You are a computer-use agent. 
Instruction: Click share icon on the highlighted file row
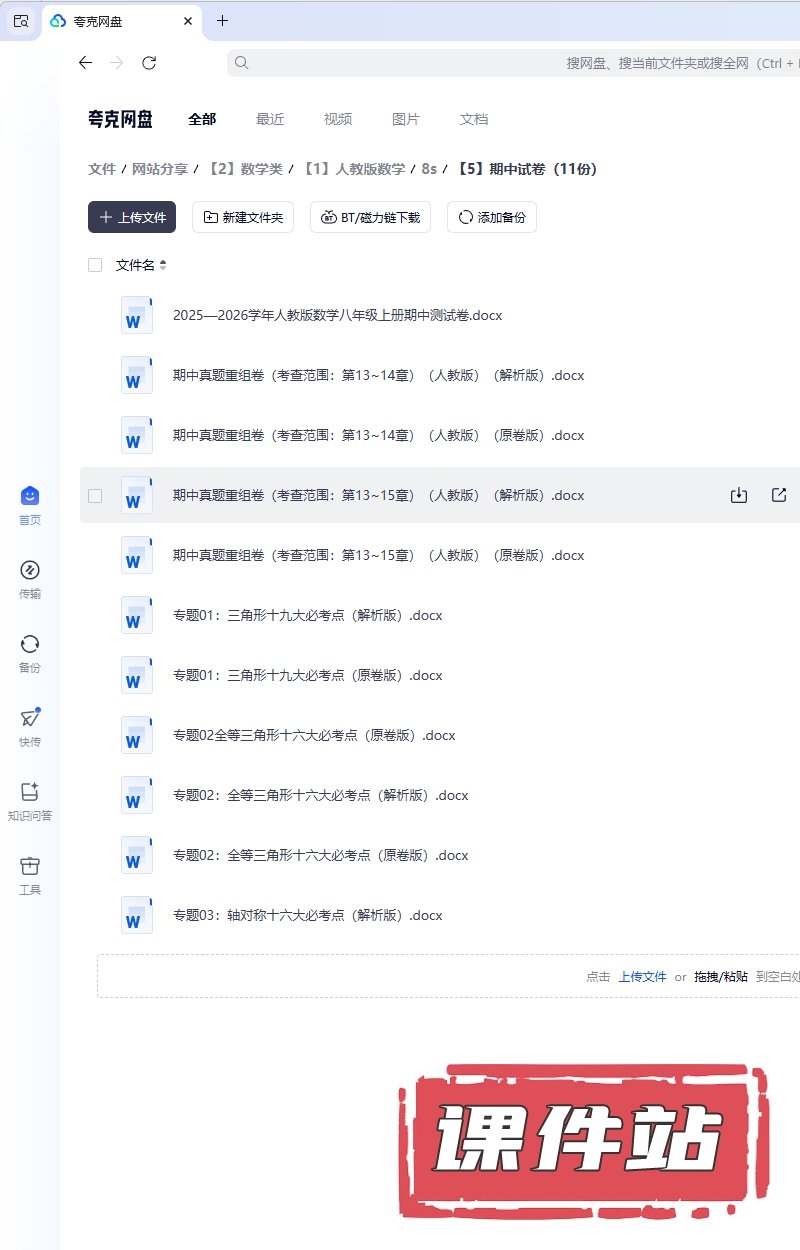click(779, 495)
